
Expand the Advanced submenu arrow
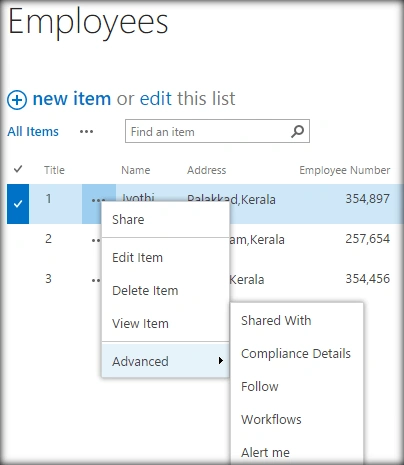[x=221, y=361]
